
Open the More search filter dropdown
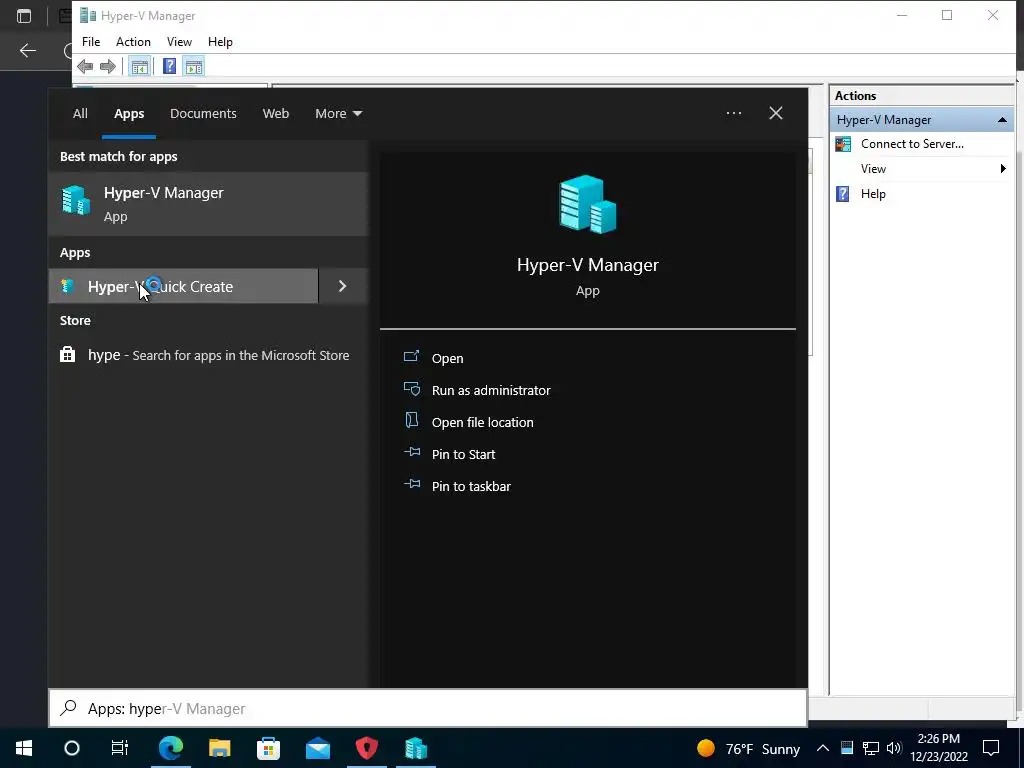tap(338, 114)
